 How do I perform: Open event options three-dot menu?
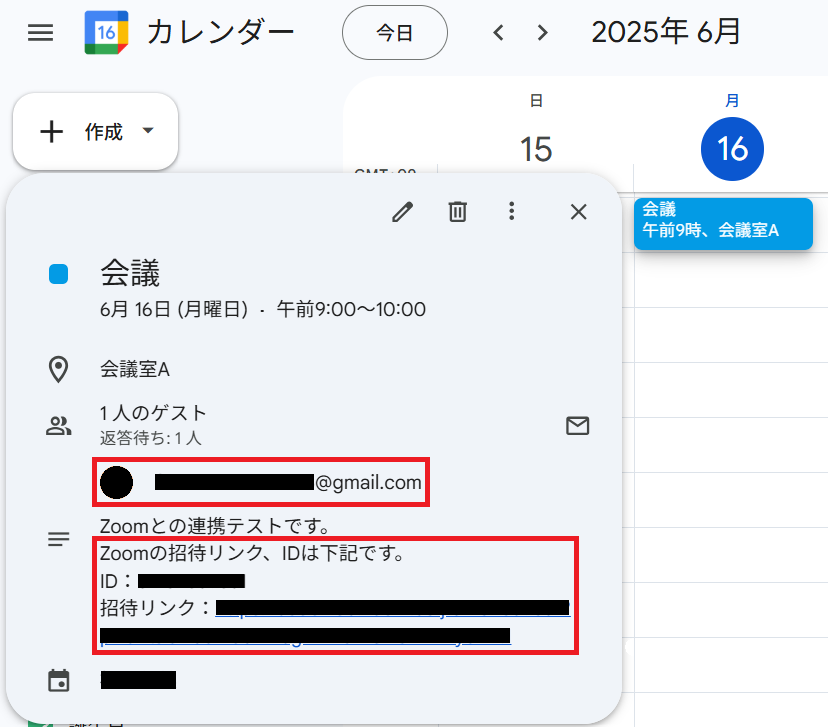pos(511,211)
